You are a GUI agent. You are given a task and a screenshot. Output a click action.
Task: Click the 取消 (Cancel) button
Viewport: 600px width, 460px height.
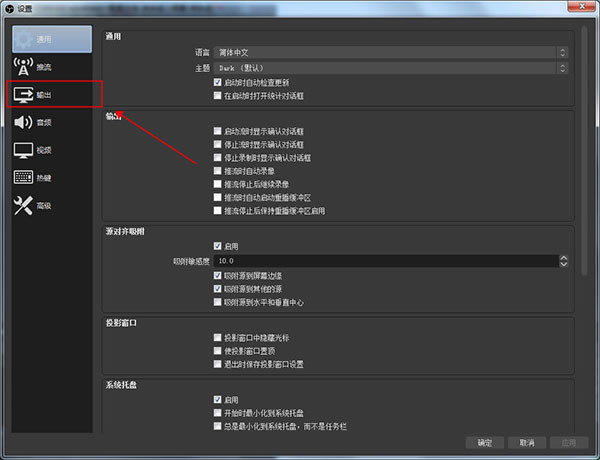pyautogui.click(x=520, y=442)
